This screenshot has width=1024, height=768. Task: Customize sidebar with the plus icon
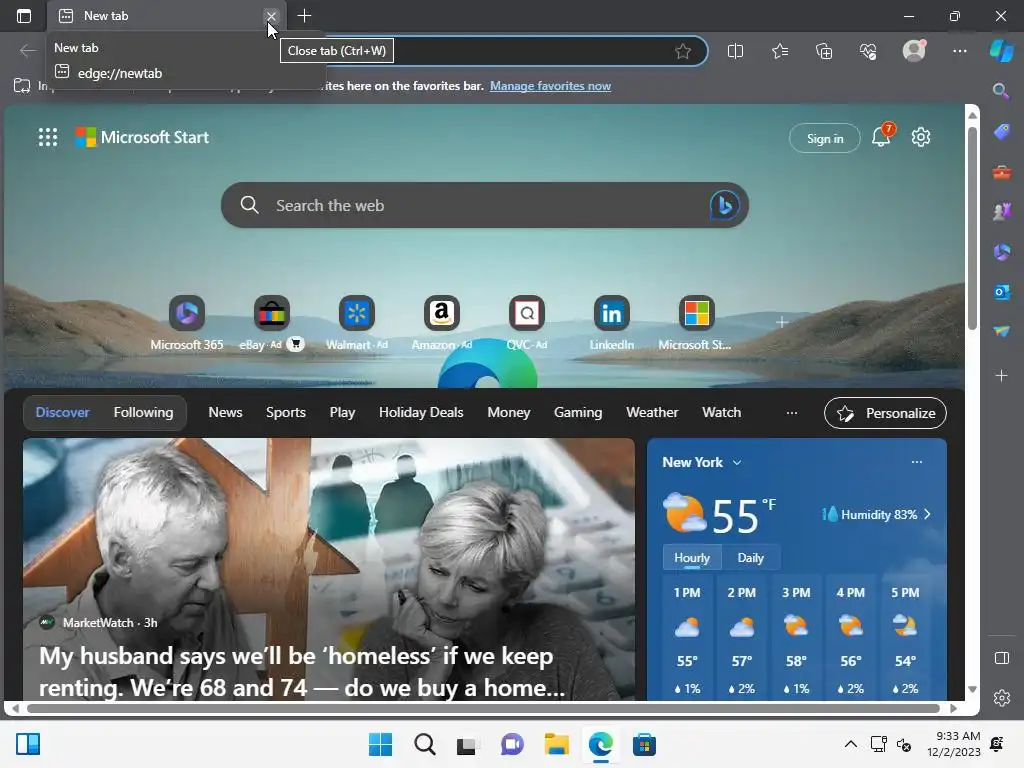pos(1001,376)
